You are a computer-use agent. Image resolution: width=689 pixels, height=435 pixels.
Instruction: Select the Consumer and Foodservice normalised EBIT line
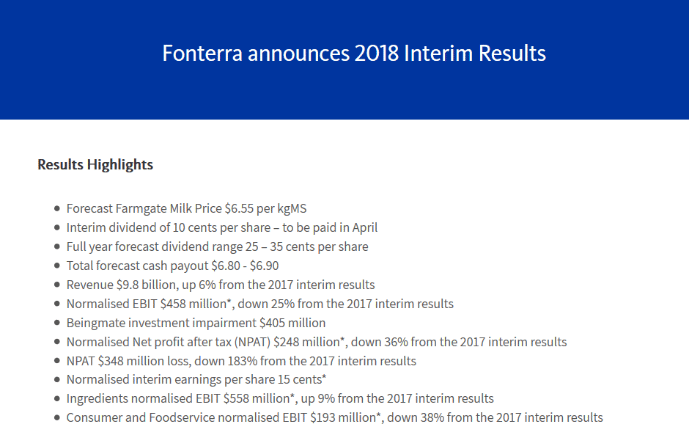pos(334,418)
